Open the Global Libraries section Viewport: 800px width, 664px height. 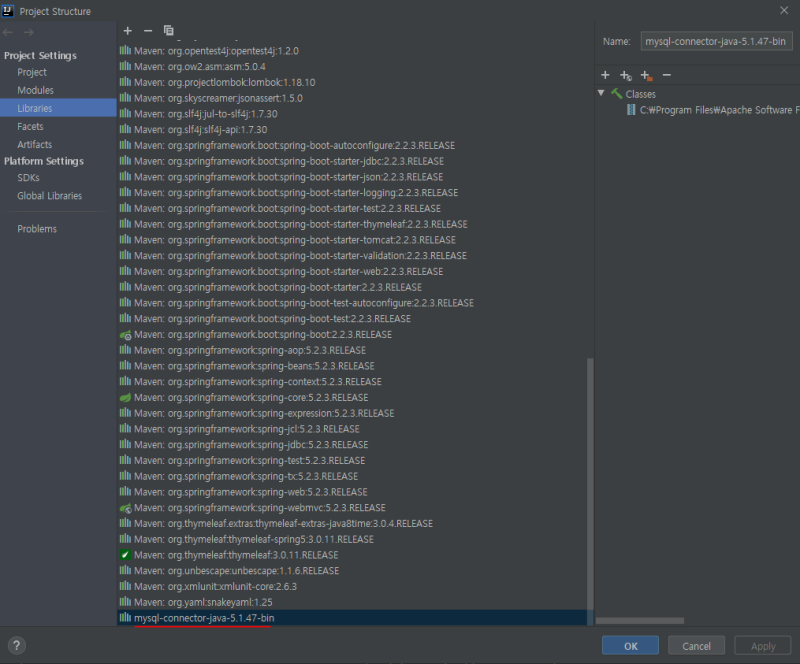coord(49,196)
